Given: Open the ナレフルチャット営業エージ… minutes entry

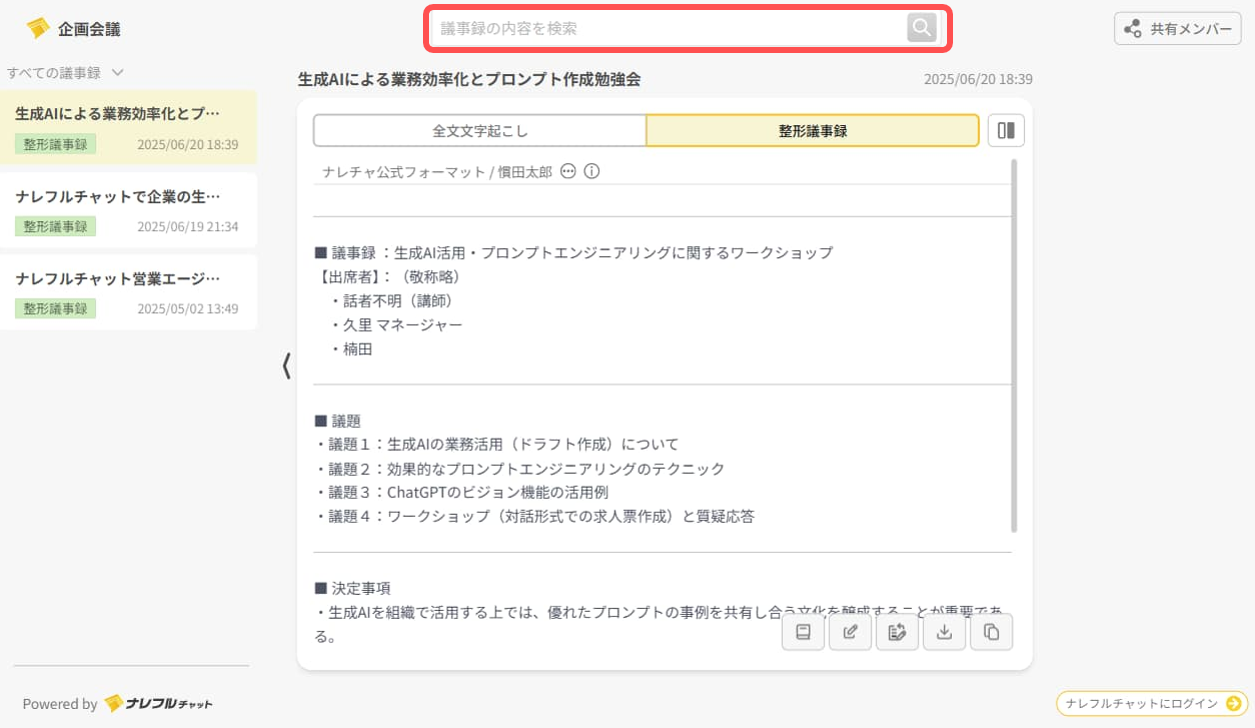Looking at the screenshot, I should 130,292.
